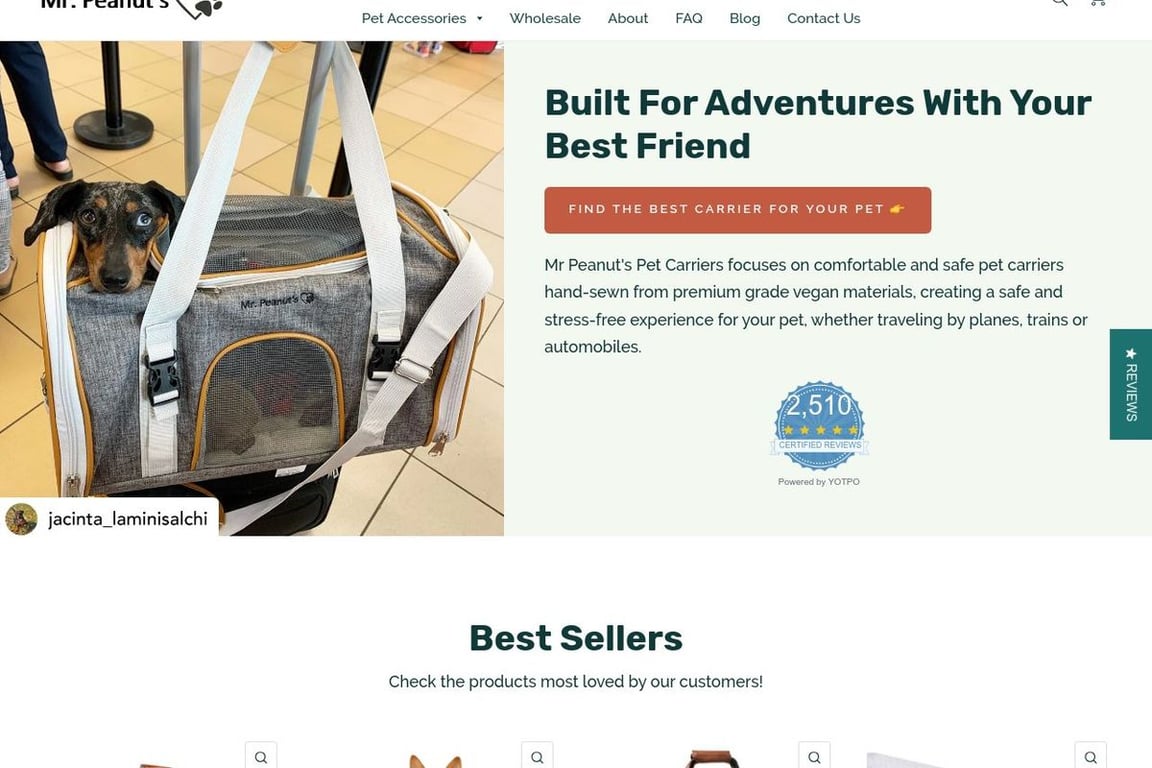1152x768 pixels.
Task: Open the shopping cart icon
Action: pos(1098,2)
